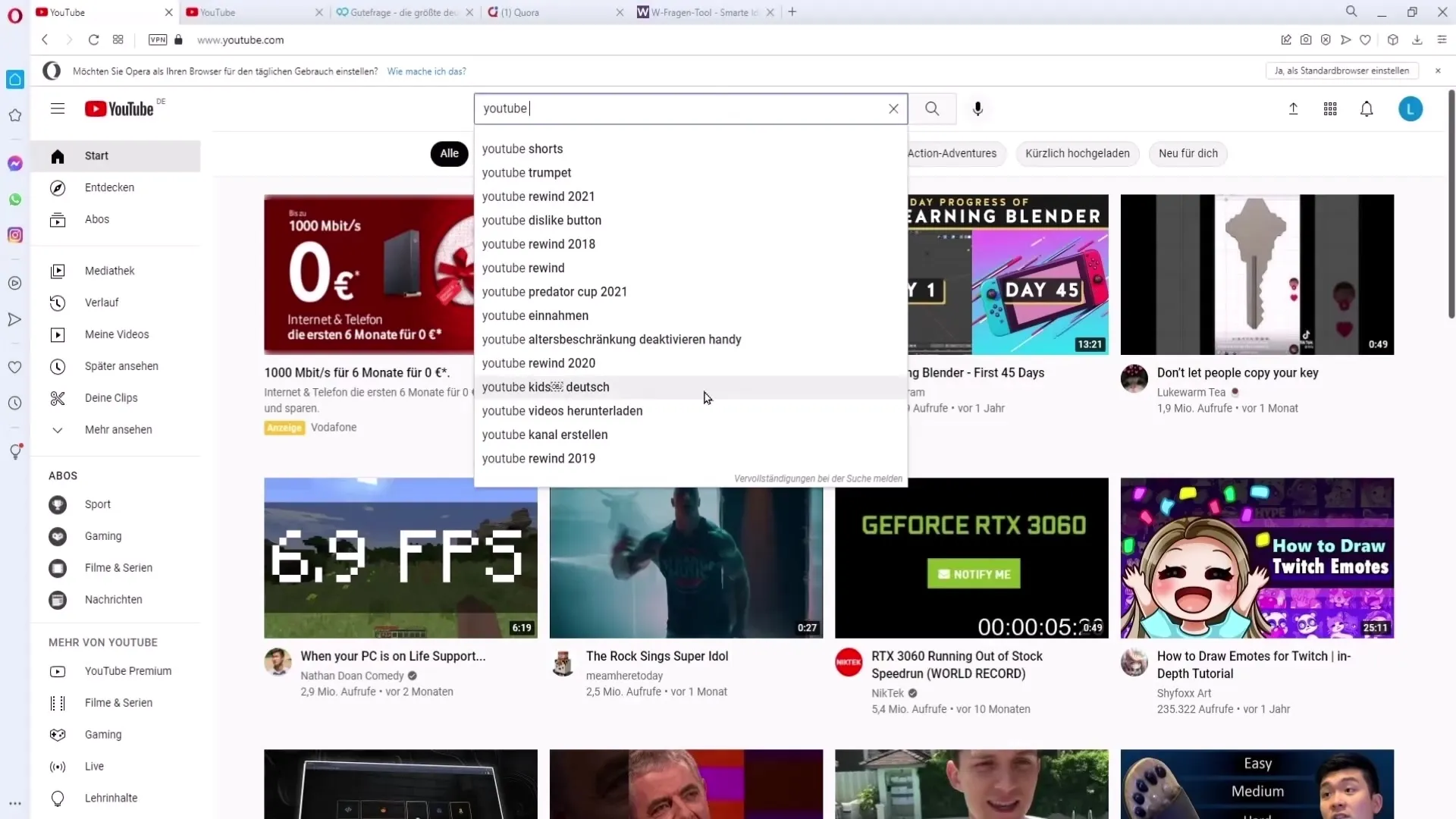
Task: Search tabs with top-right magnifier
Action: [x=1351, y=11]
